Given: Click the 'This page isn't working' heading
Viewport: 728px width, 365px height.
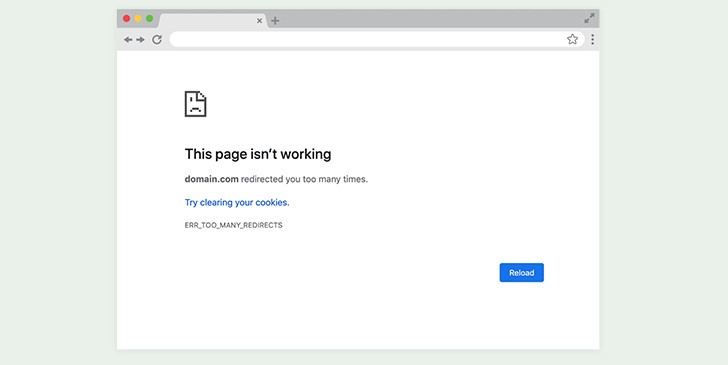Looking at the screenshot, I should pos(258,154).
